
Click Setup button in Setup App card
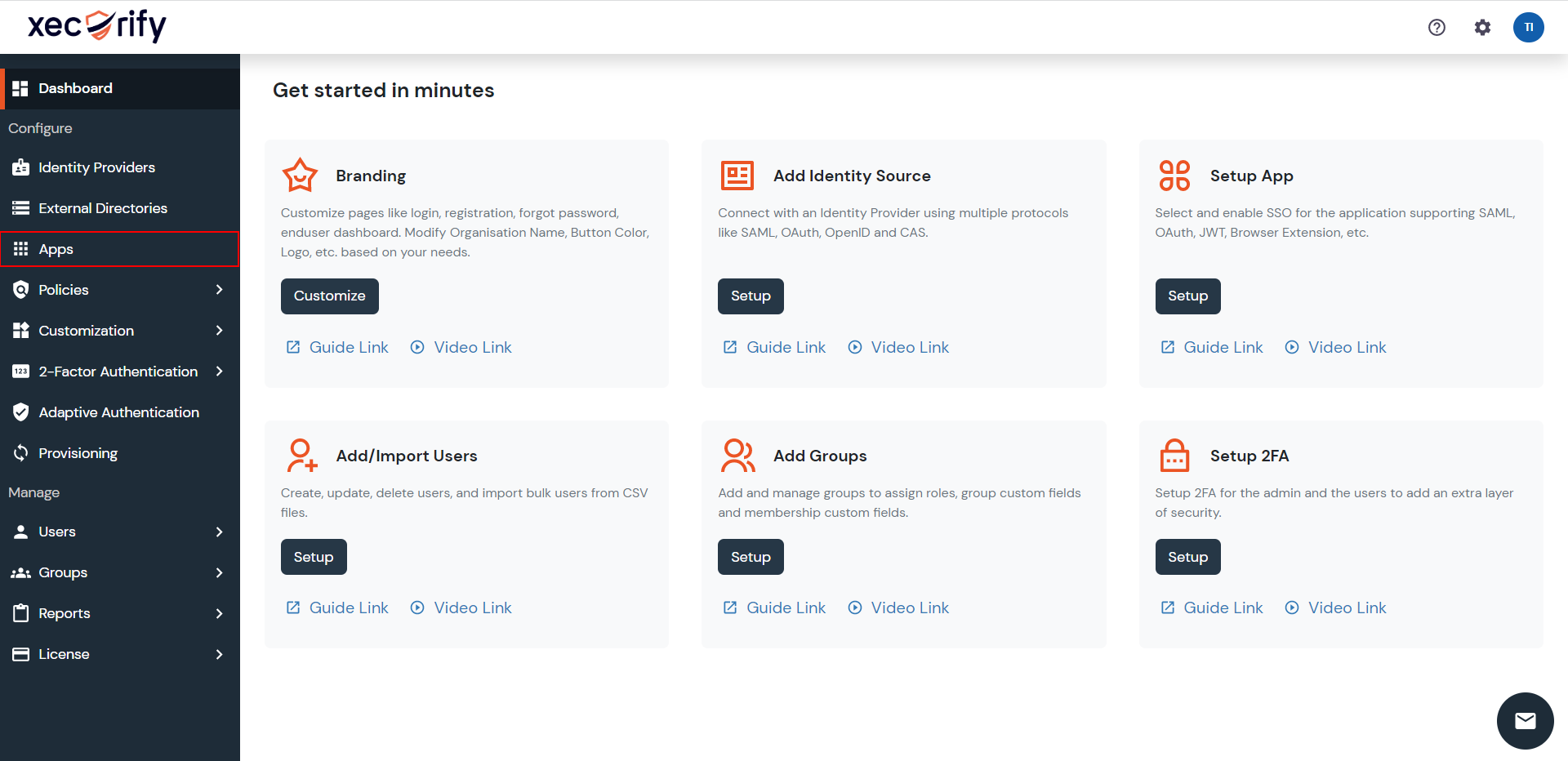pyautogui.click(x=1187, y=296)
